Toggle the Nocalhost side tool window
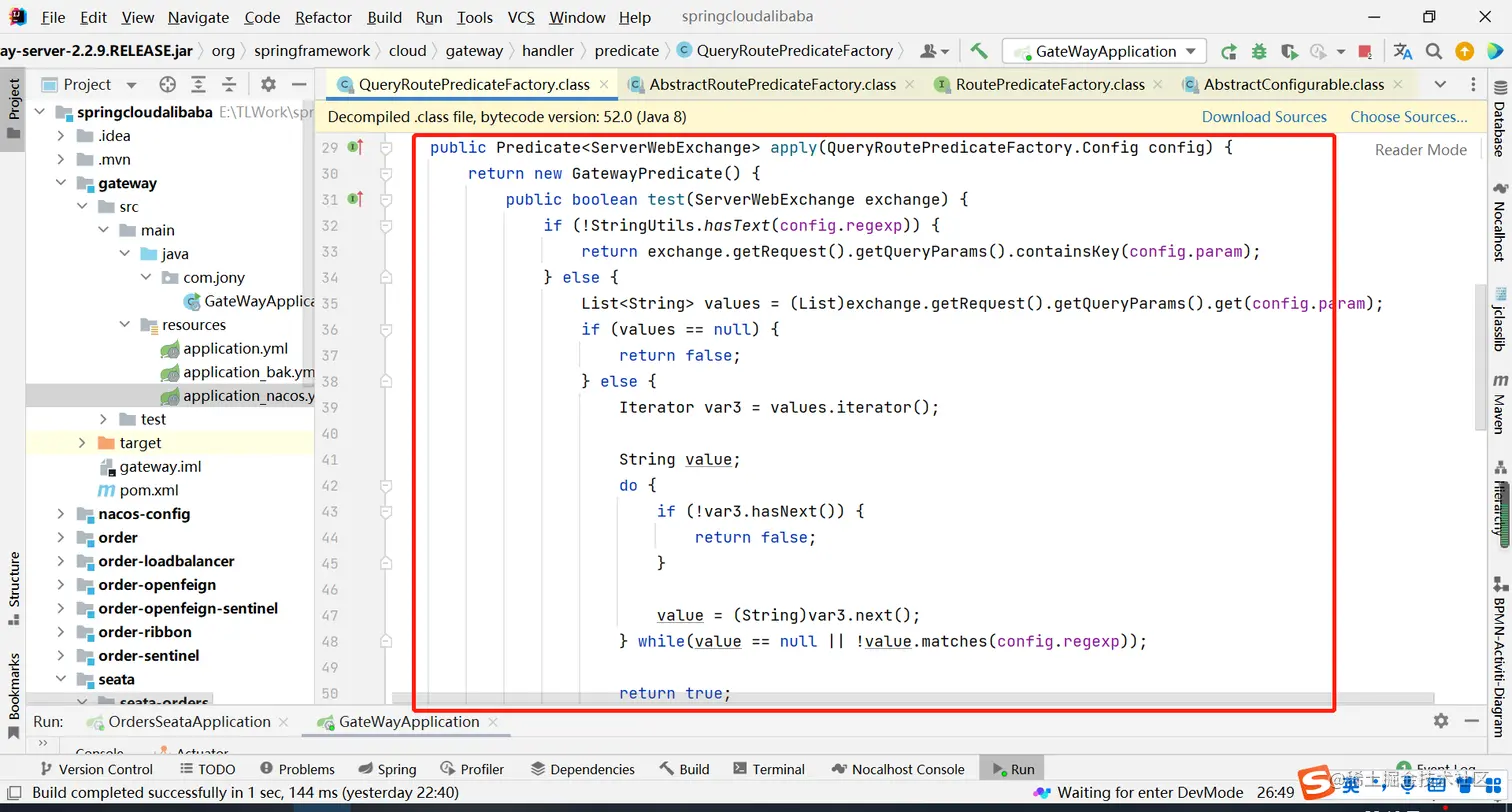1512x812 pixels. coord(1499,220)
